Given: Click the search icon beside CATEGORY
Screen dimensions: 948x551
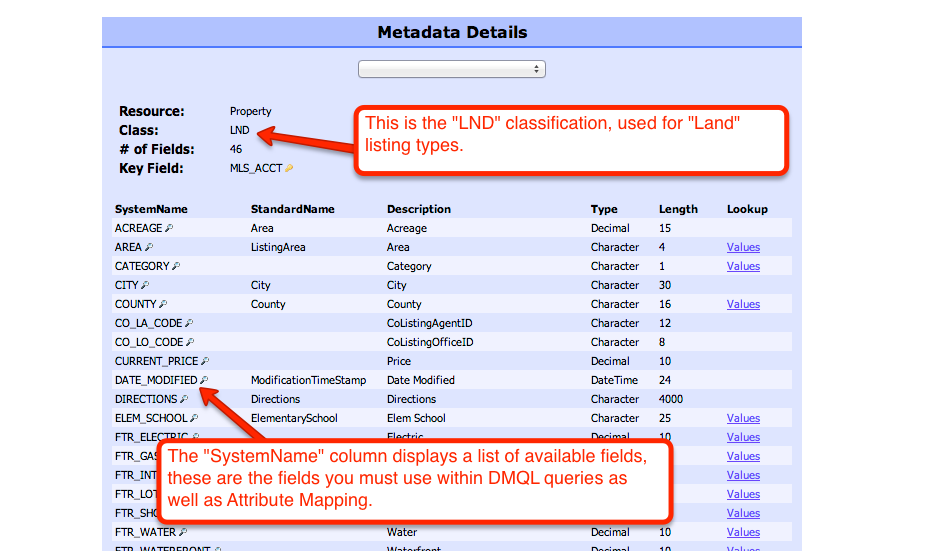Looking at the screenshot, I should pyautogui.click(x=176, y=266).
